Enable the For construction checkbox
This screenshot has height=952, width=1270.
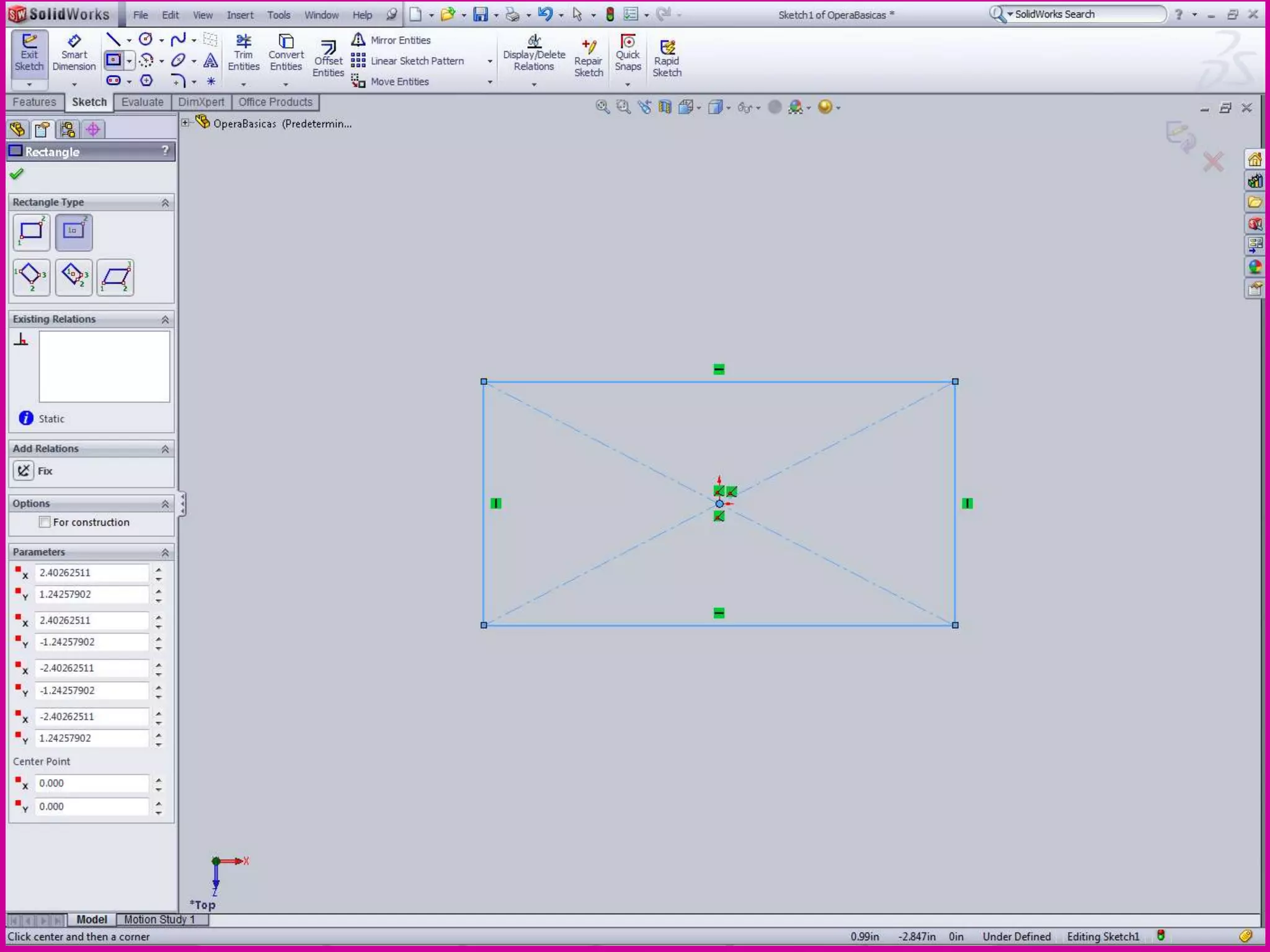45,522
